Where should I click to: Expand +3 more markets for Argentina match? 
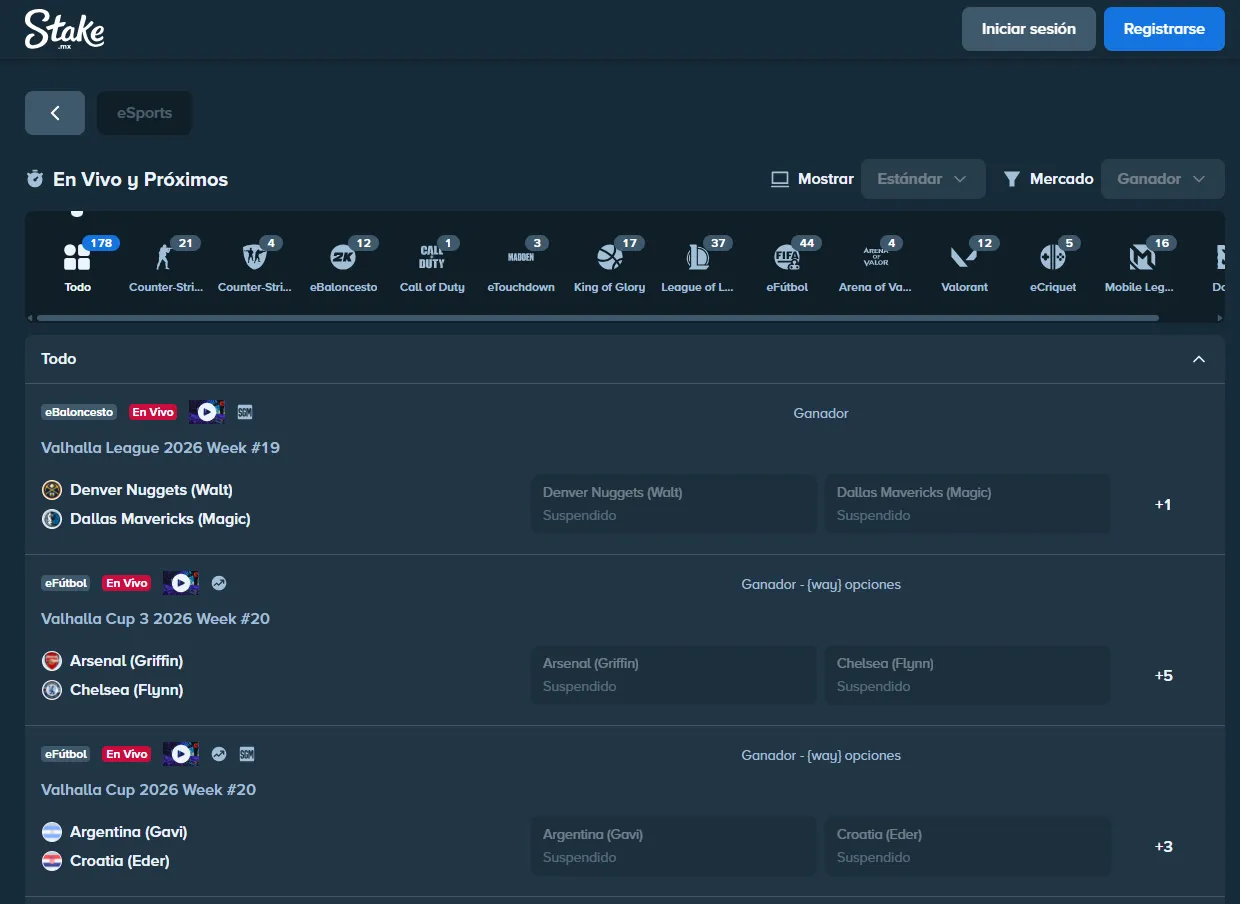pos(1163,847)
